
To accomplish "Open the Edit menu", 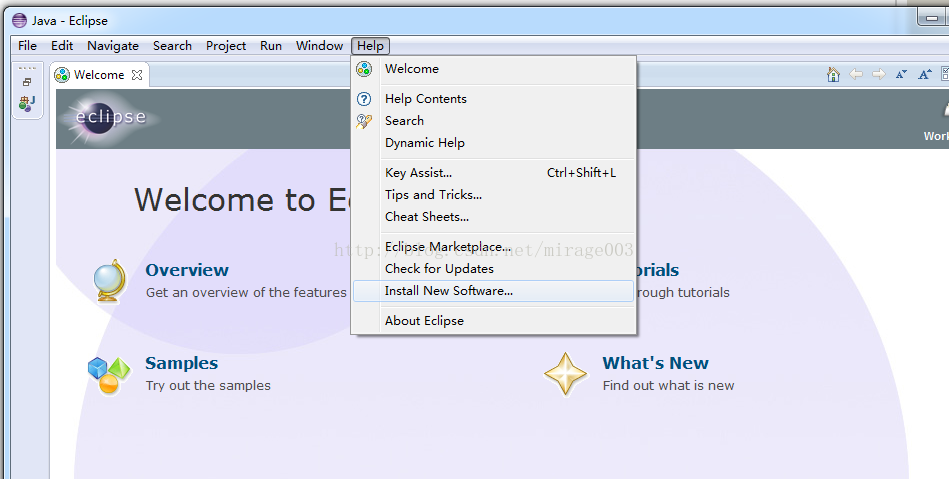I will click(x=62, y=46).
